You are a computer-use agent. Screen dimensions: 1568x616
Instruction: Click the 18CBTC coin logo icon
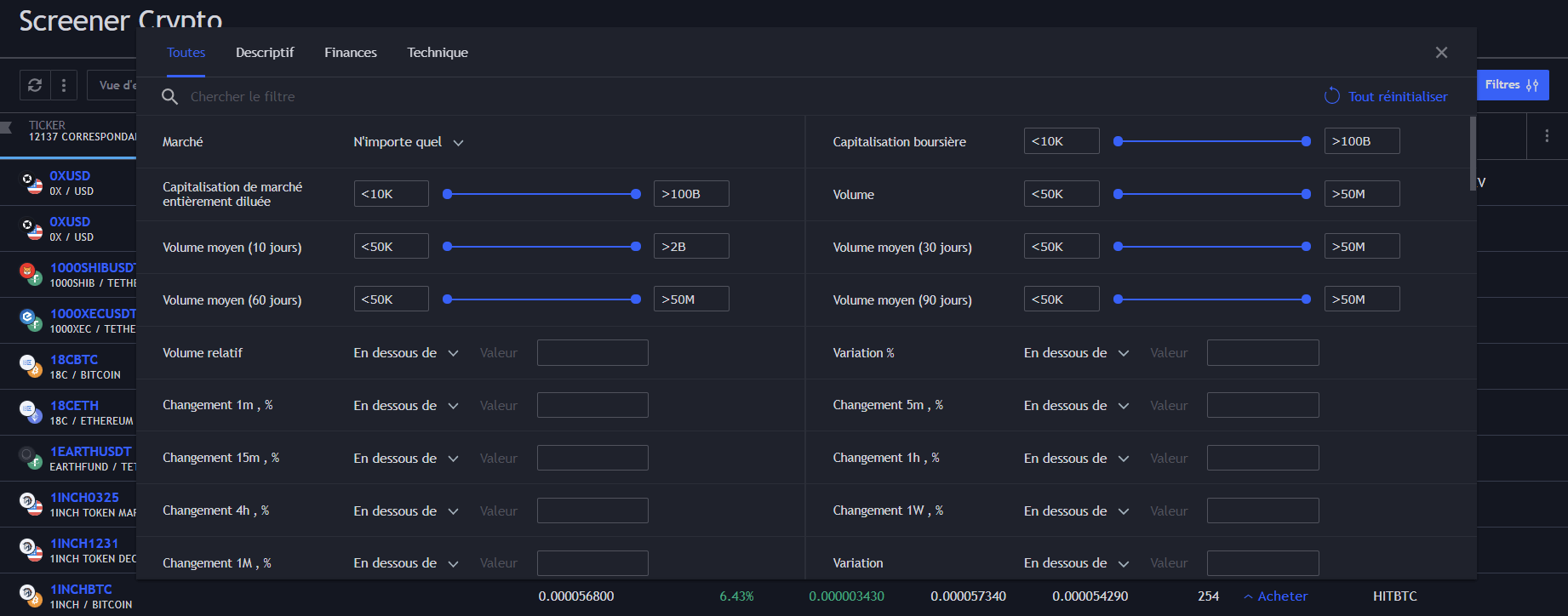(31, 367)
